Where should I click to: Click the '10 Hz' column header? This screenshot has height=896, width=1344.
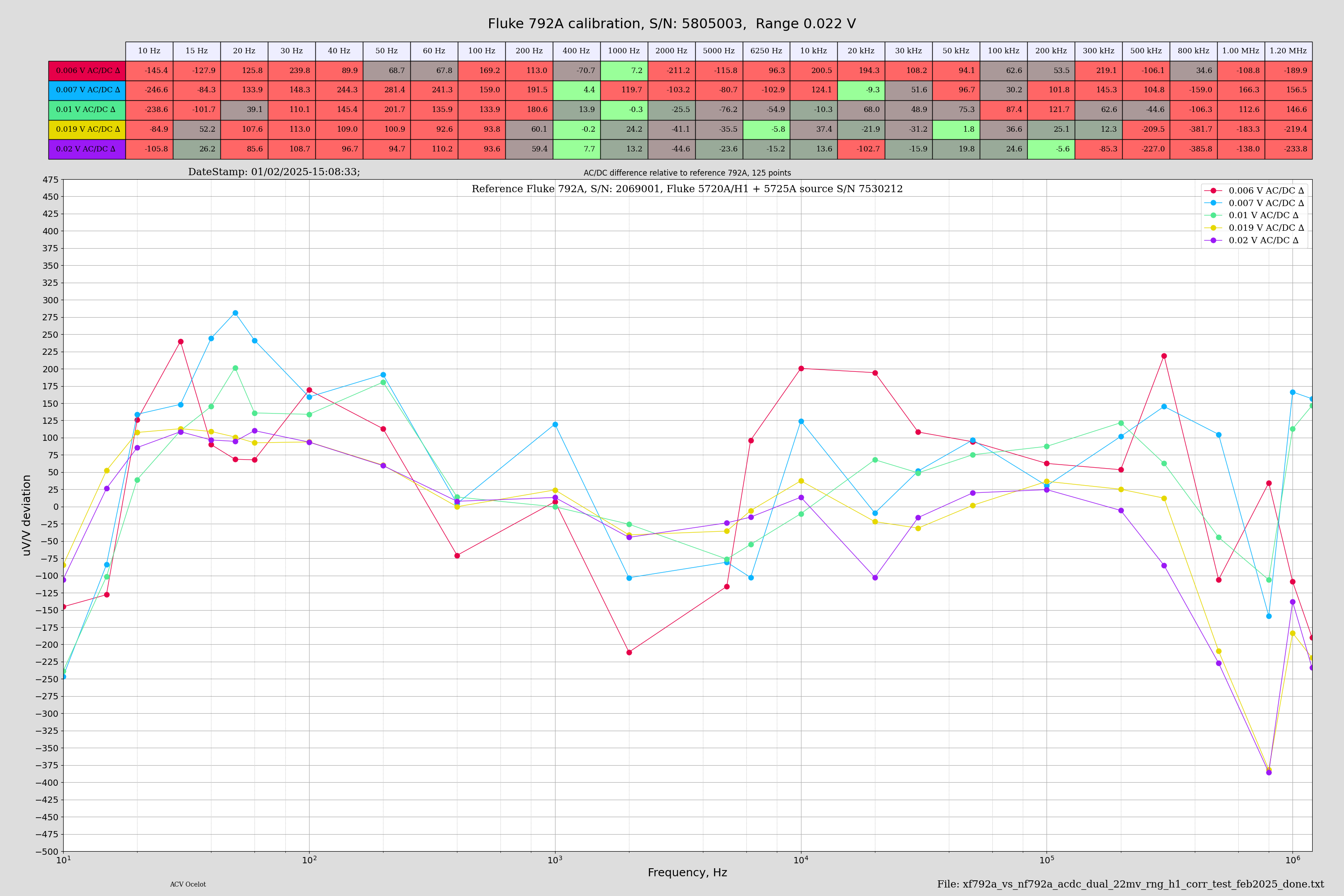tap(149, 52)
